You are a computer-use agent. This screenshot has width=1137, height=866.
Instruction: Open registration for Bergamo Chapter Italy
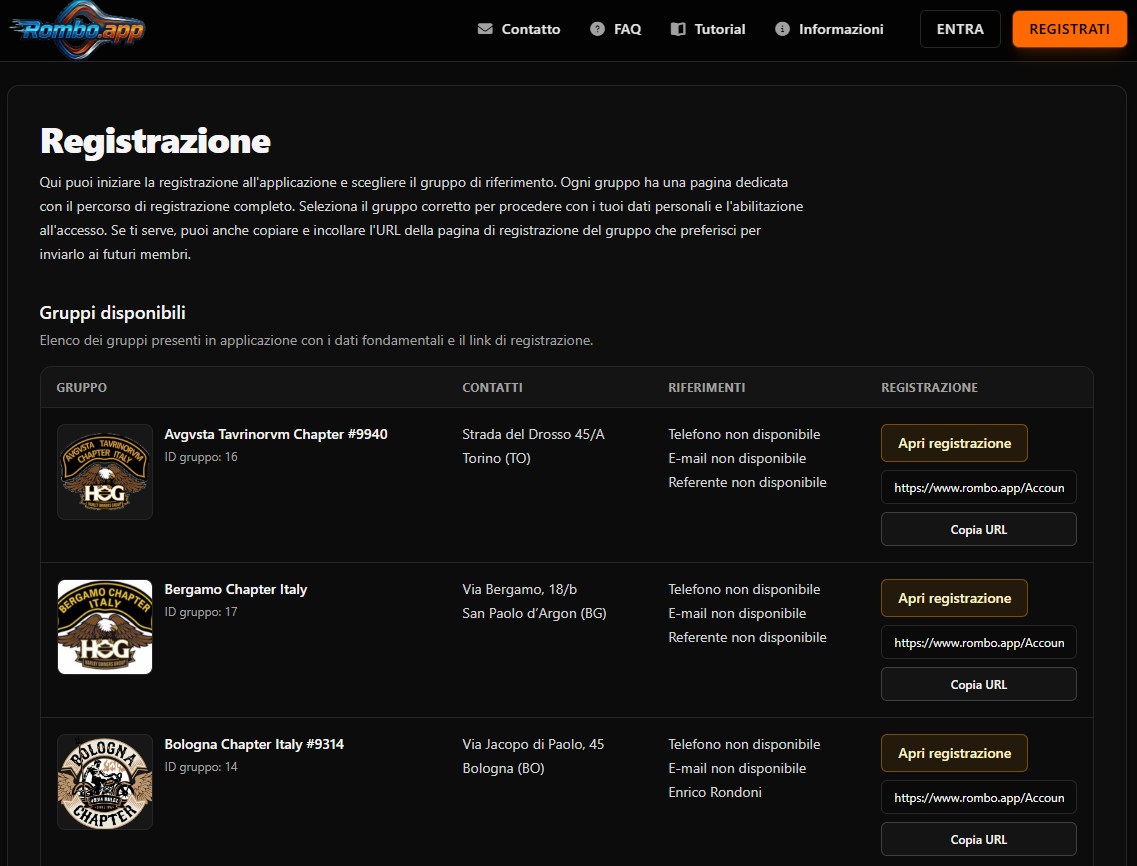click(954, 598)
